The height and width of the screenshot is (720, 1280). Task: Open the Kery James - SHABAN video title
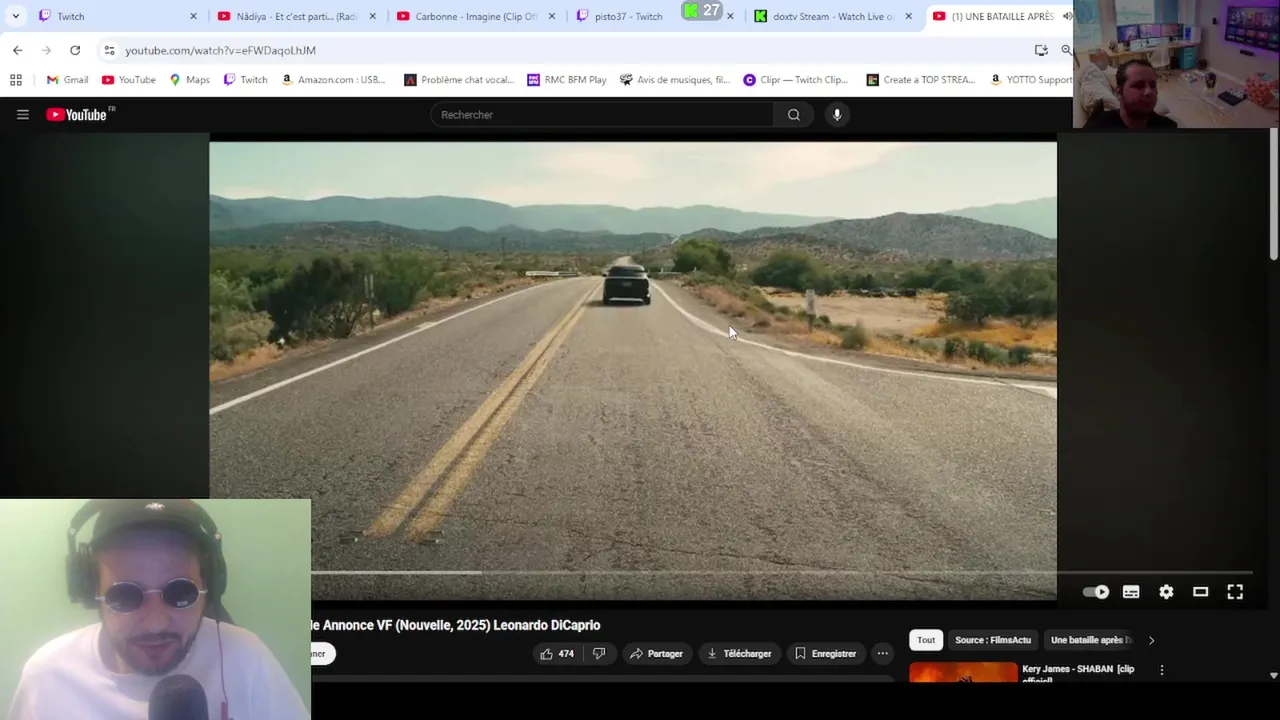(1078, 674)
